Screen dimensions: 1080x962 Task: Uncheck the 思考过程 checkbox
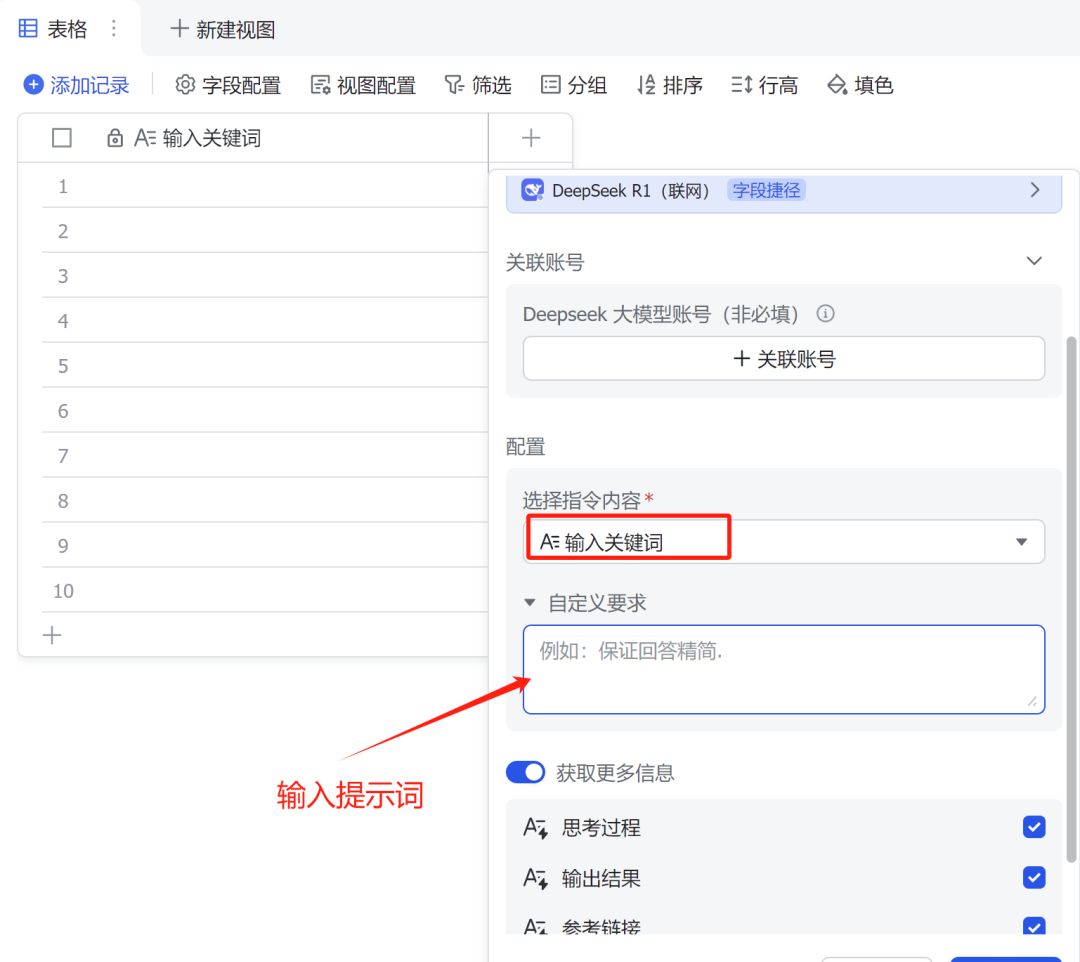point(1034,827)
